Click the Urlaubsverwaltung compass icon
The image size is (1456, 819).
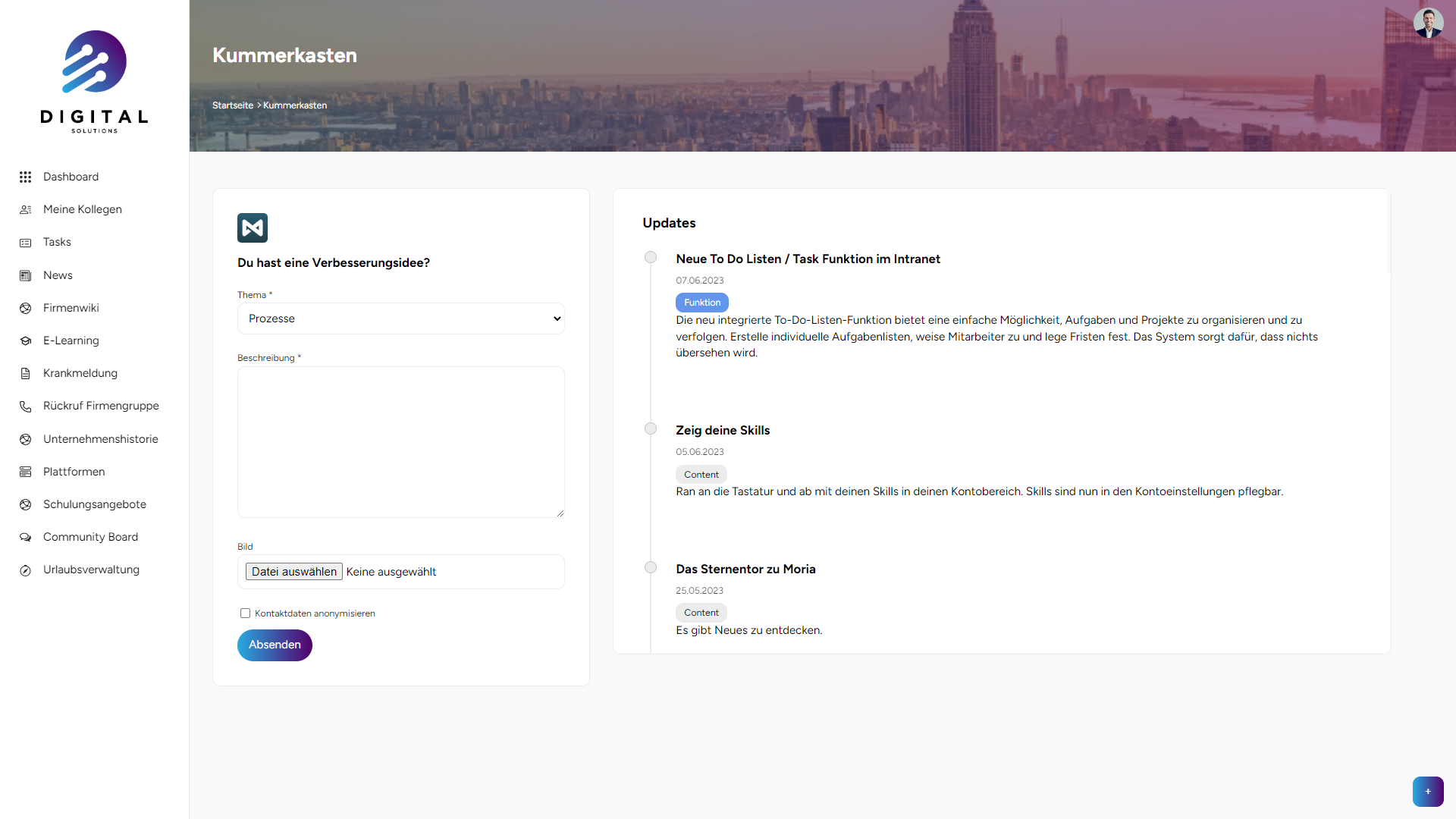pos(25,570)
